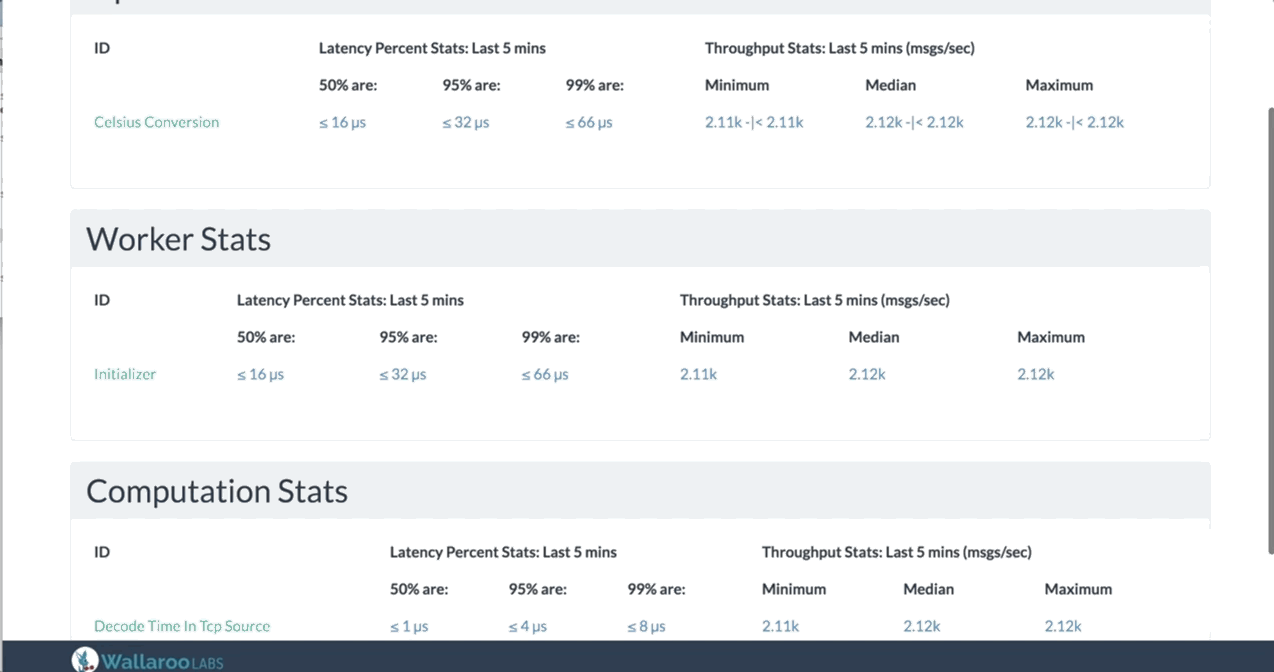Open the Initializer worker link
Image resolution: width=1274 pixels, height=672 pixels.
pos(125,374)
